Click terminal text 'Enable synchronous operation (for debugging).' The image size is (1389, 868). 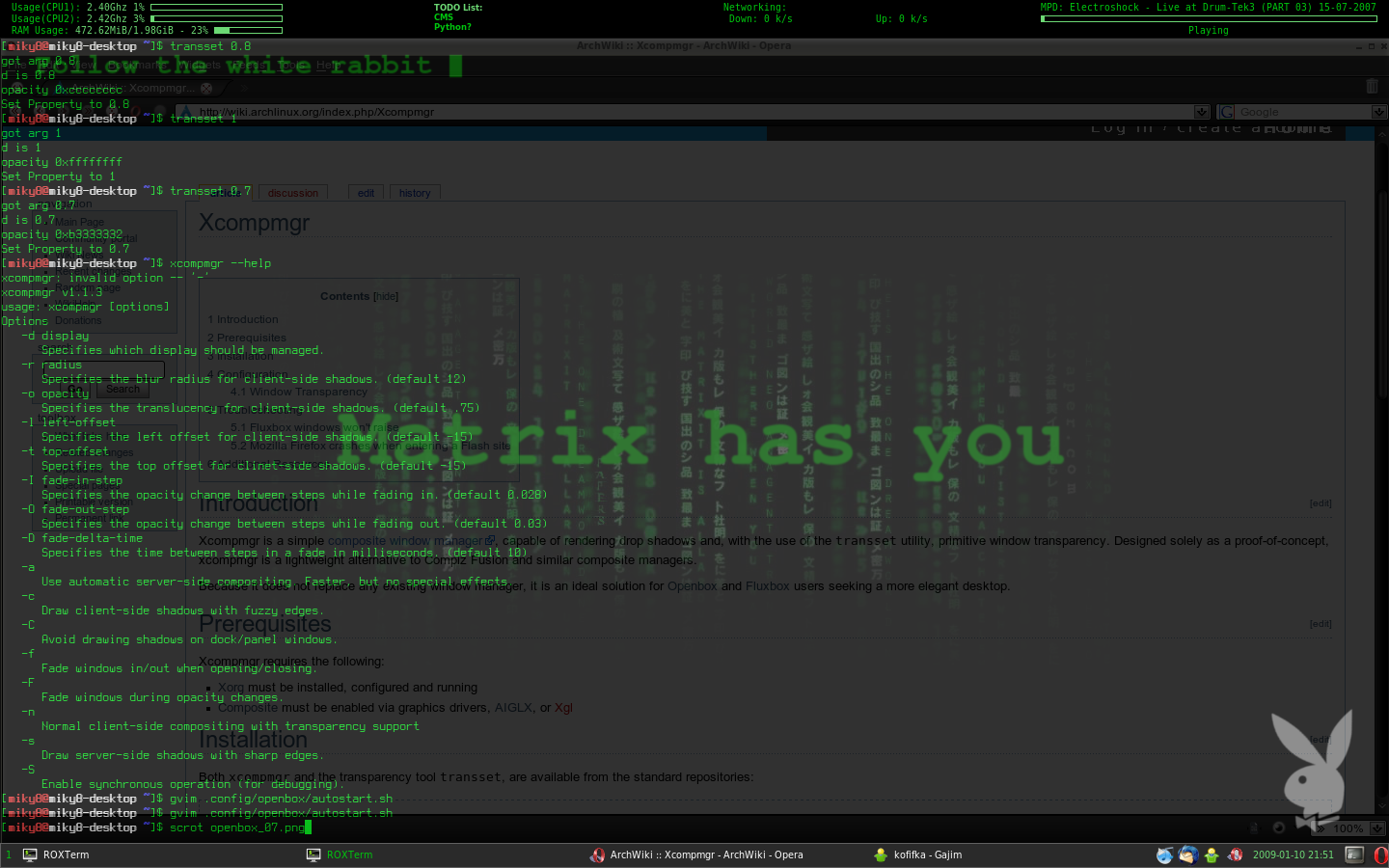(x=193, y=784)
